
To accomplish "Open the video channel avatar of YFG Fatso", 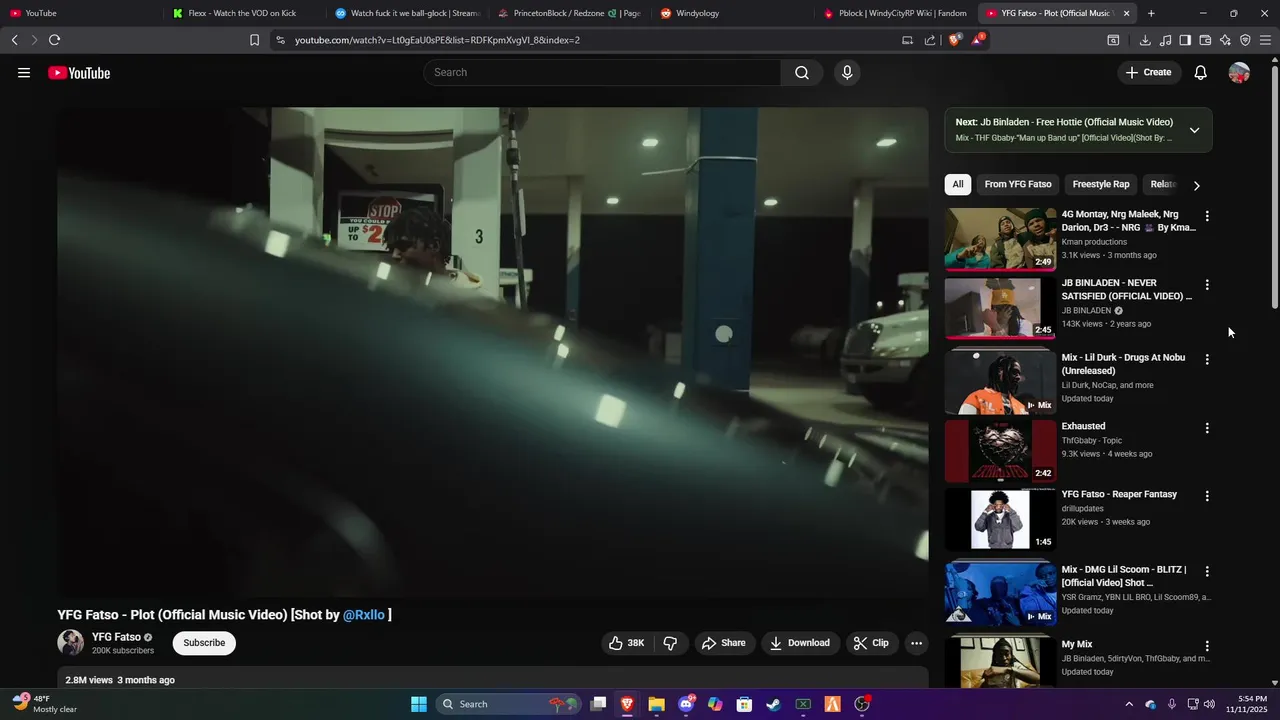I will pos(70,643).
